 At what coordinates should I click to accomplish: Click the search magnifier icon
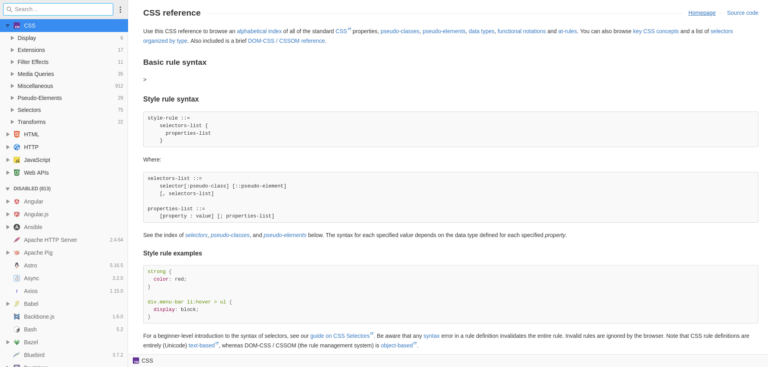pyautogui.click(x=9, y=9)
